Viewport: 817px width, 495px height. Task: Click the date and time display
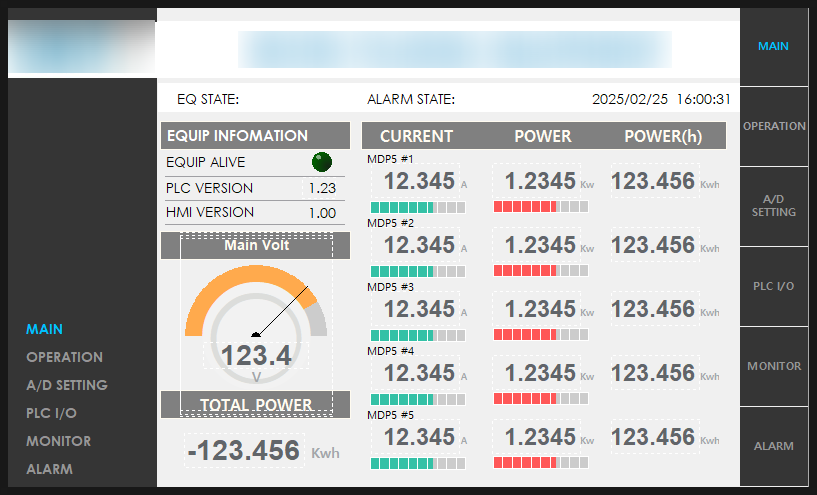(x=661, y=99)
